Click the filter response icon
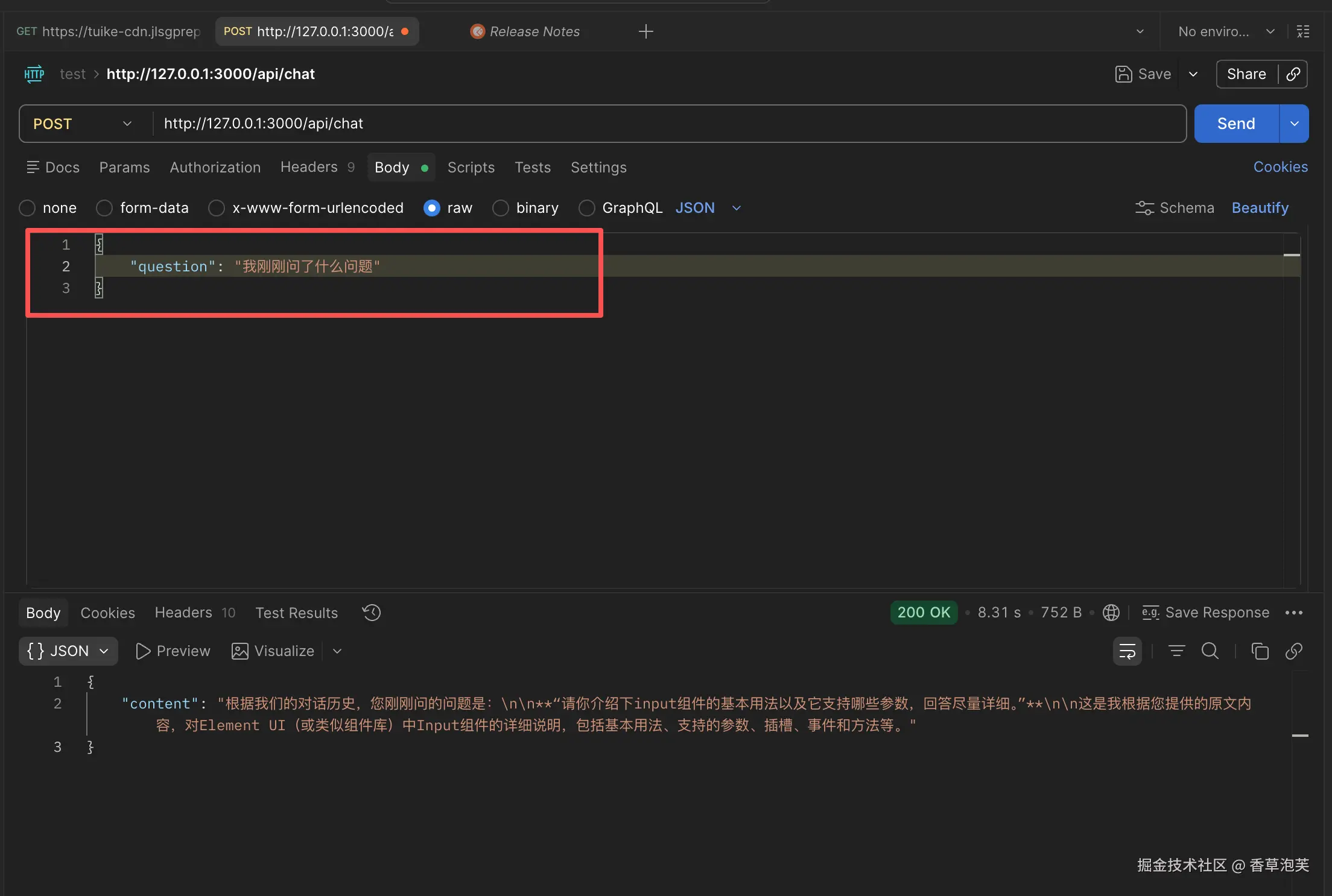The height and width of the screenshot is (896, 1332). click(1176, 651)
